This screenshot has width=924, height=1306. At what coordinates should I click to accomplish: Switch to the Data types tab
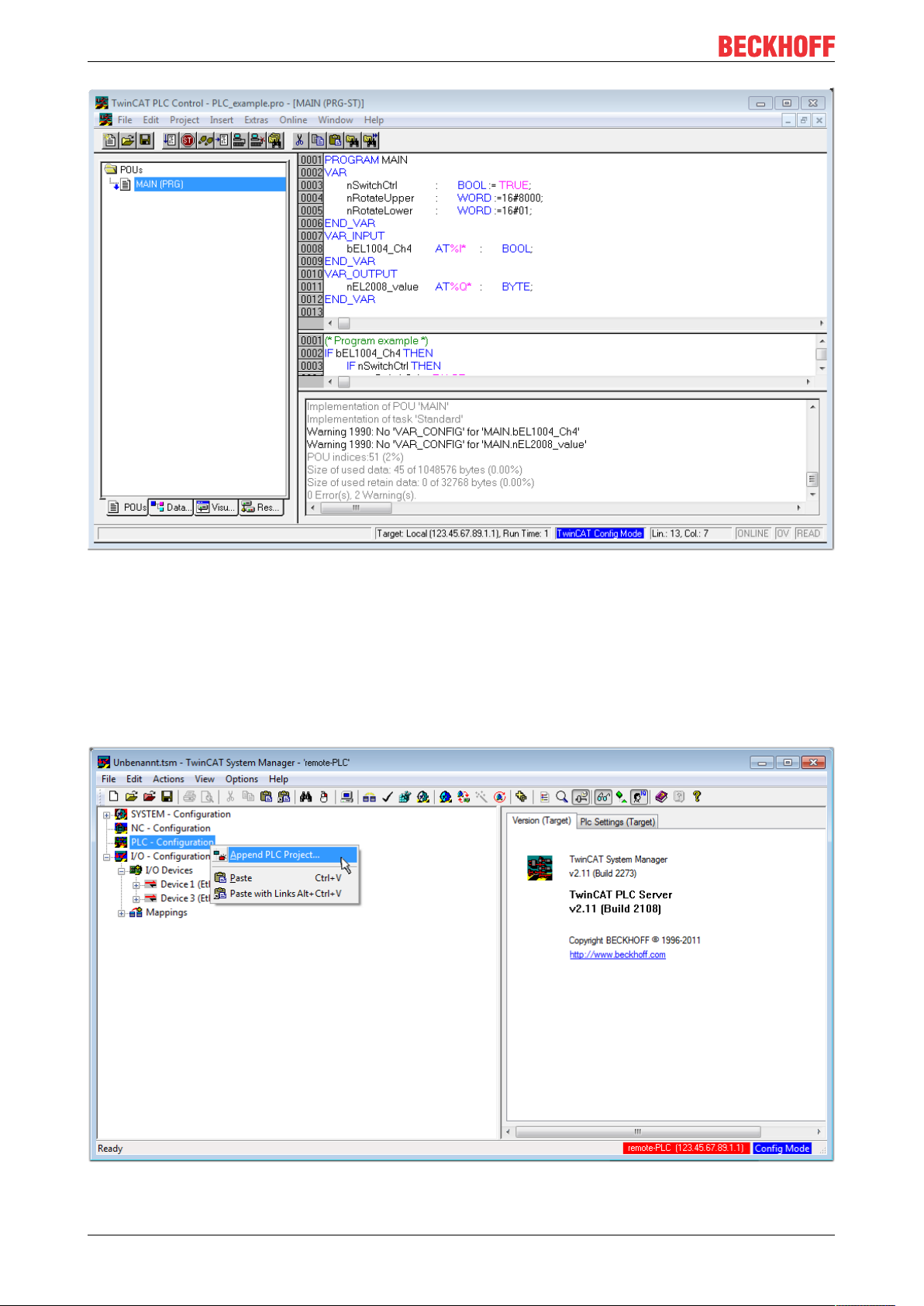pos(171,507)
